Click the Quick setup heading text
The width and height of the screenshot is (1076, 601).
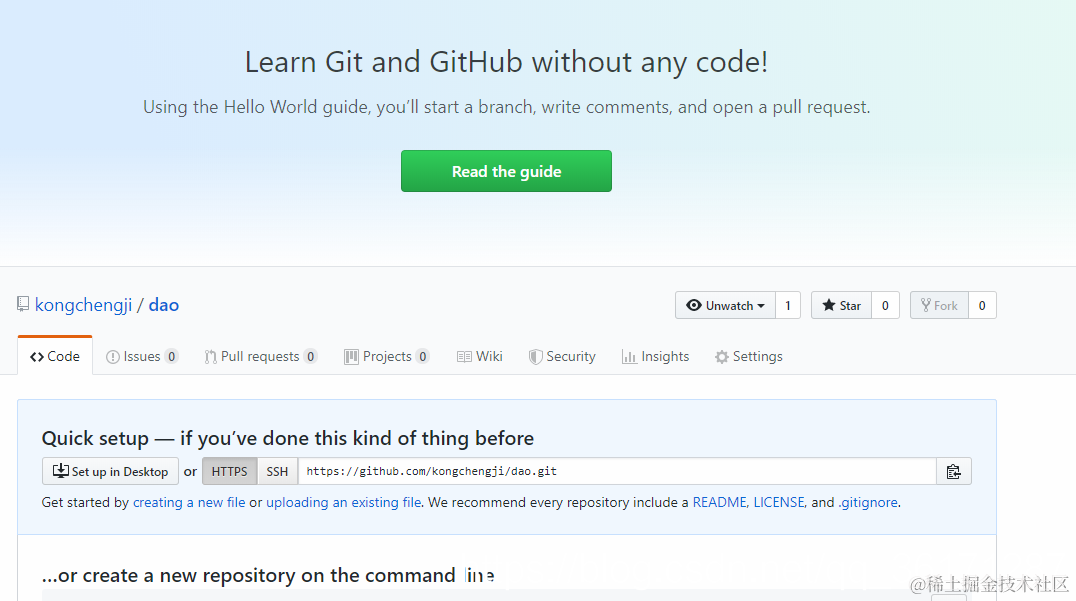click(x=288, y=438)
